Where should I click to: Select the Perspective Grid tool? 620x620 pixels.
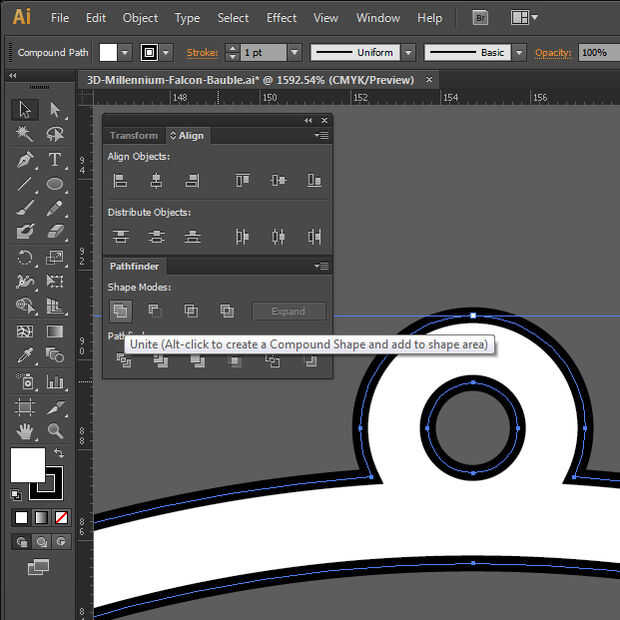pyautogui.click(x=55, y=306)
